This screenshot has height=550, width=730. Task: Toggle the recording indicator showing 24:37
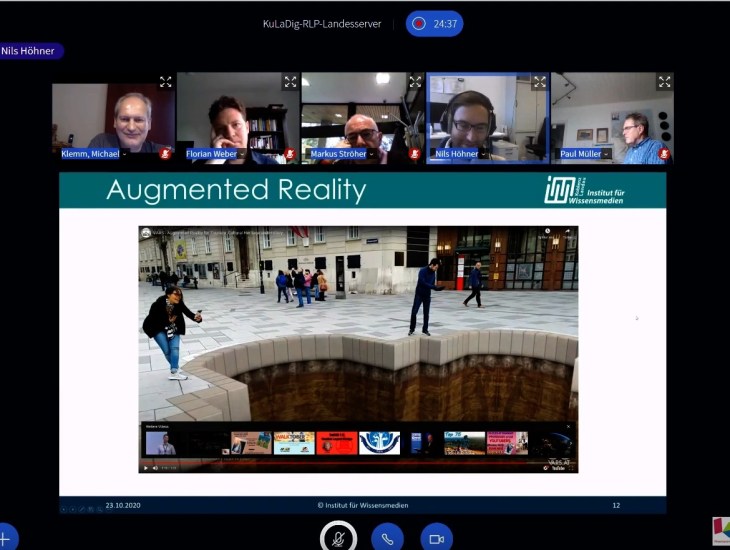(434, 24)
